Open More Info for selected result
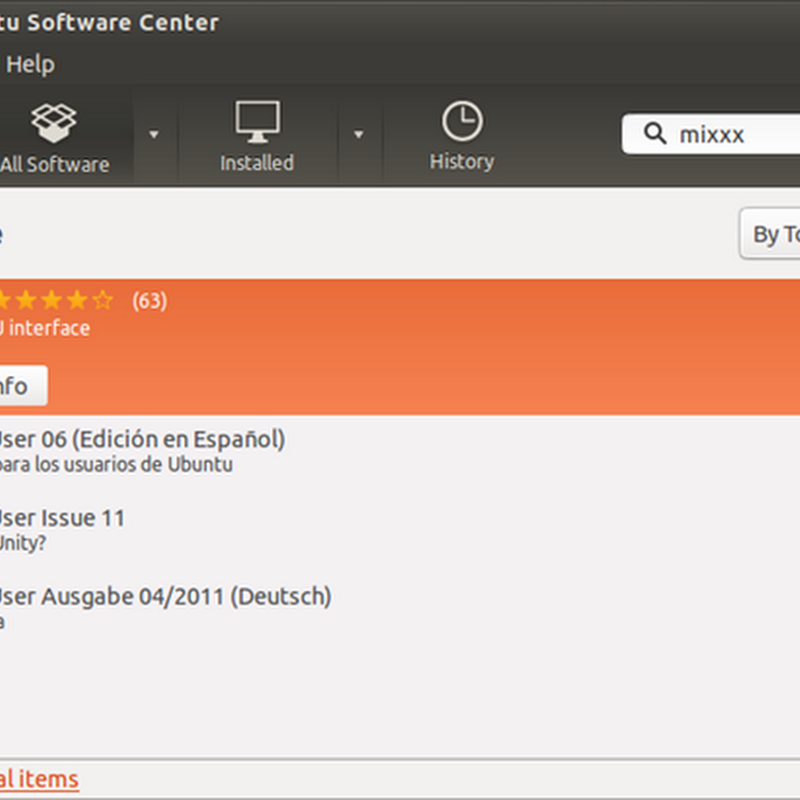The height and width of the screenshot is (800, 800). [23, 386]
